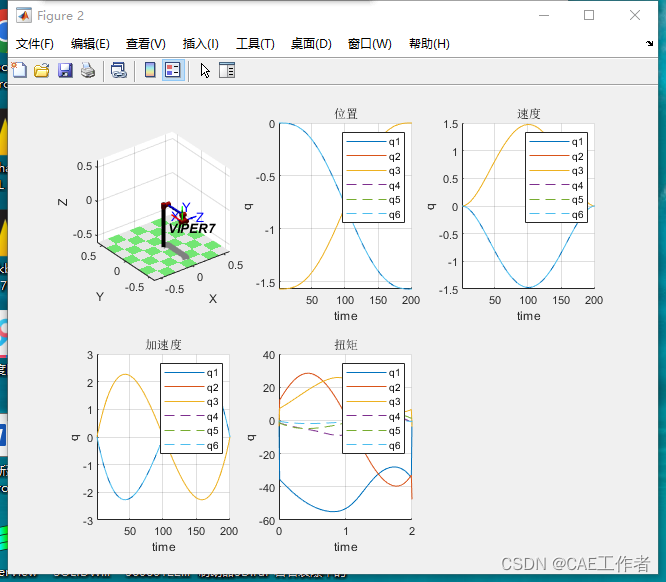
Task: Click q2 entry in 速度 legend
Action: pos(556,156)
